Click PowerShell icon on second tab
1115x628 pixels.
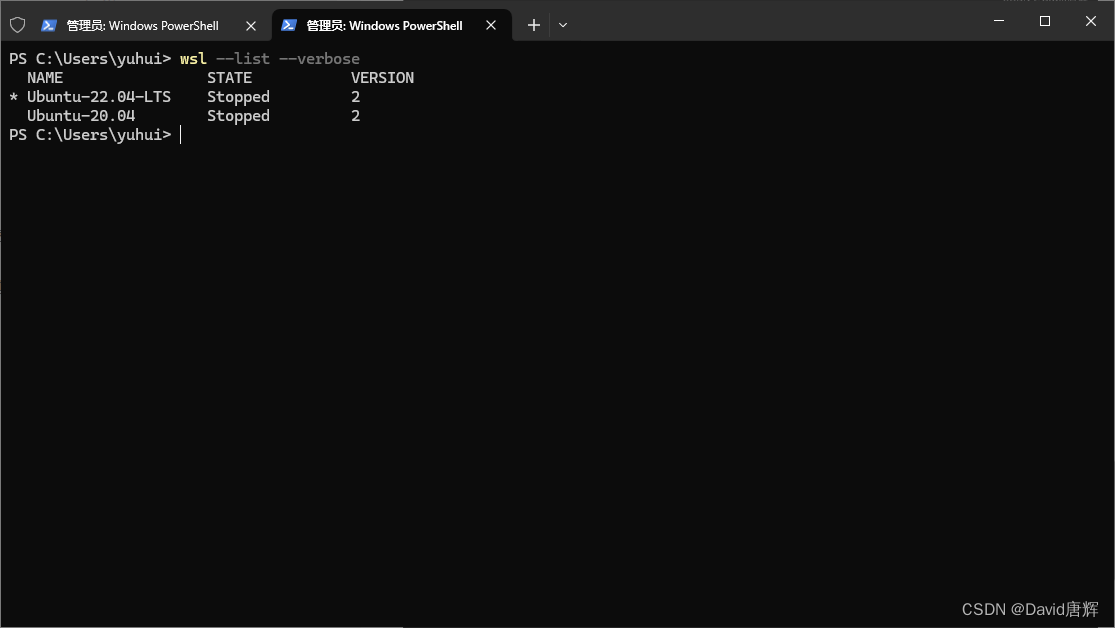point(288,26)
